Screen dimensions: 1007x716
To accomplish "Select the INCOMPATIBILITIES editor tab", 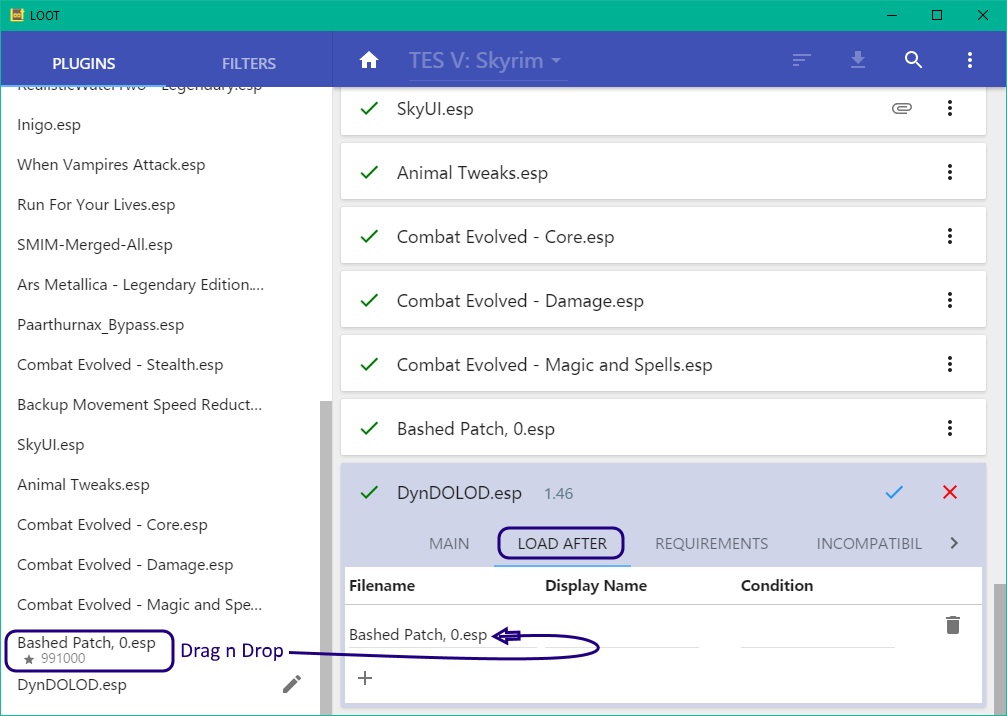I will (x=869, y=544).
